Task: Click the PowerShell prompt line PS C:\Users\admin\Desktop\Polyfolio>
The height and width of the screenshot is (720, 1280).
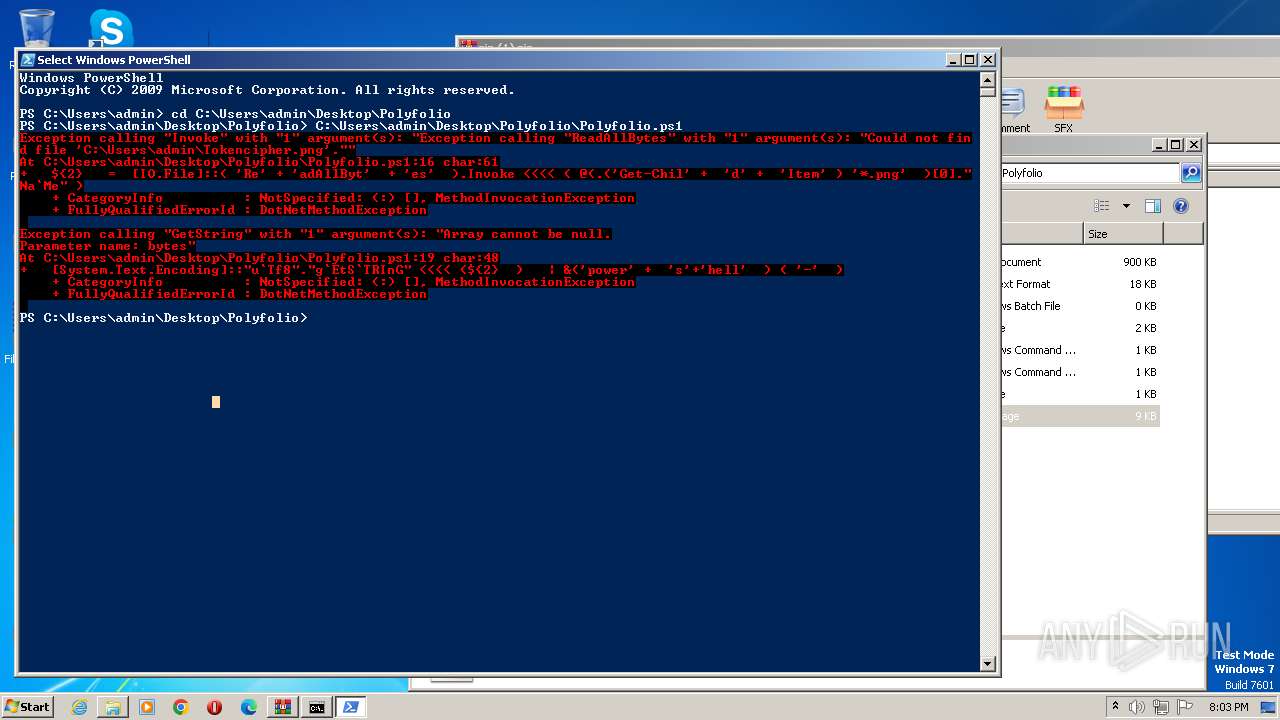Action: (164, 318)
